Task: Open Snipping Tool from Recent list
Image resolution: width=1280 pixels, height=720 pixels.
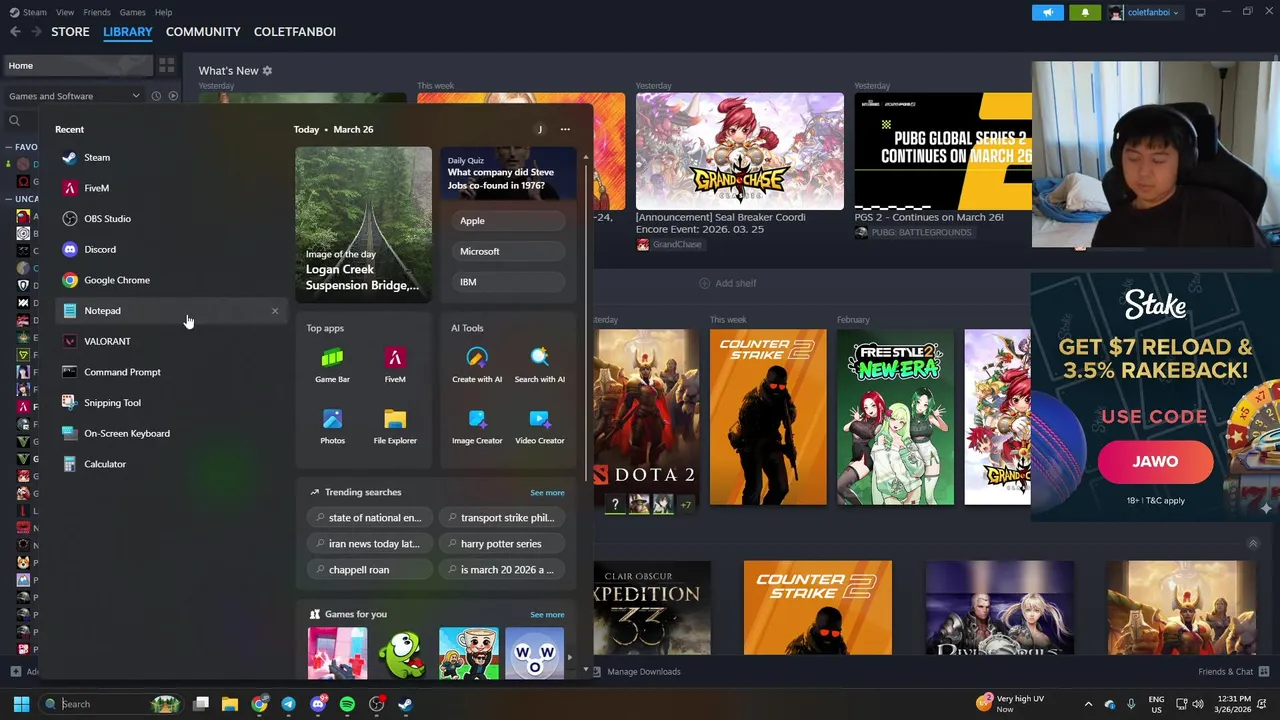Action: 170,403
